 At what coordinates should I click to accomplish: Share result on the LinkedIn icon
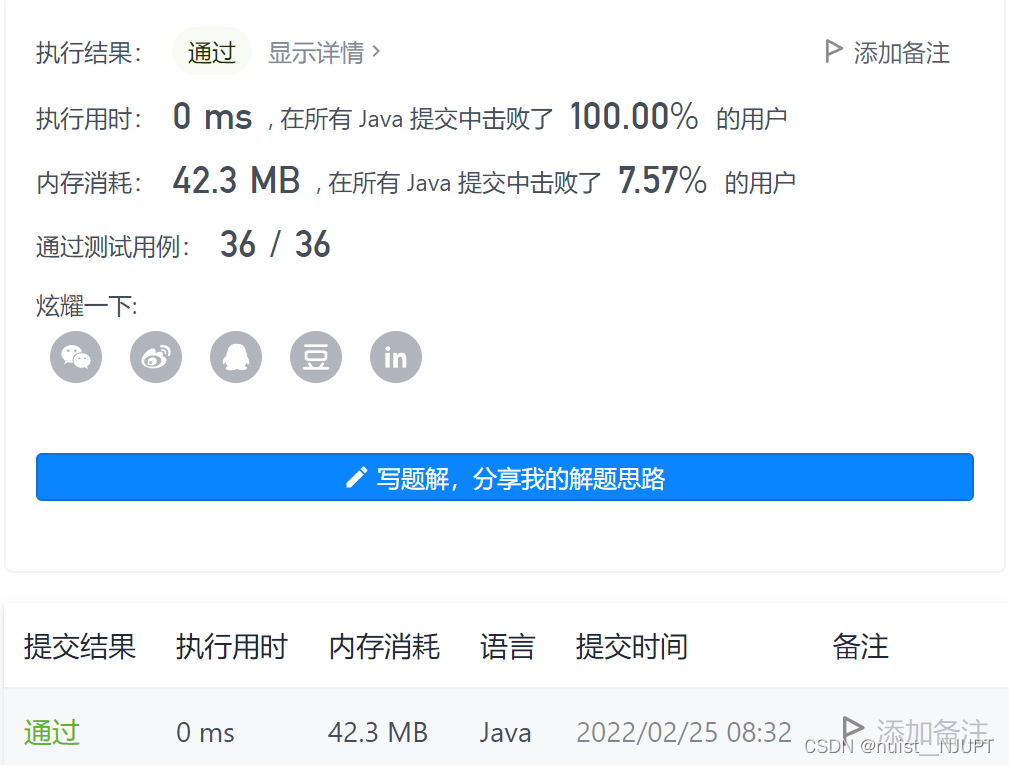pos(395,357)
